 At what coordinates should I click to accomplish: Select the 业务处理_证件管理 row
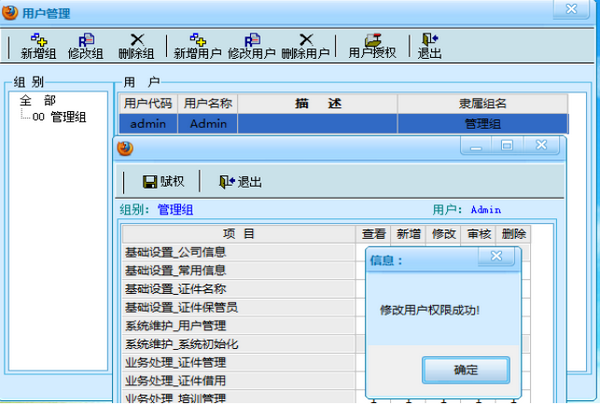(x=239, y=363)
